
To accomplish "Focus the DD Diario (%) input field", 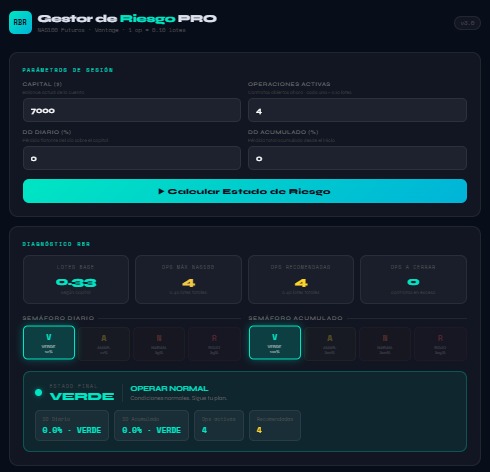I will [x=132, y=158].
